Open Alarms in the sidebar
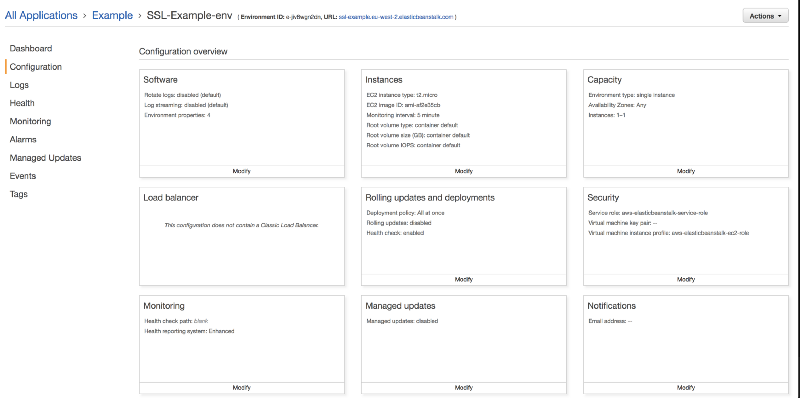Screen dimensions: 800x398 coord(23,139)
